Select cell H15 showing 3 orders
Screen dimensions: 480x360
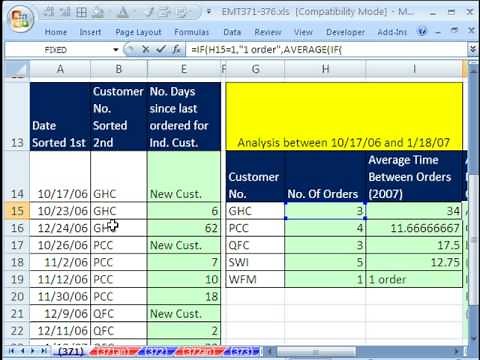tap(325, 211)
